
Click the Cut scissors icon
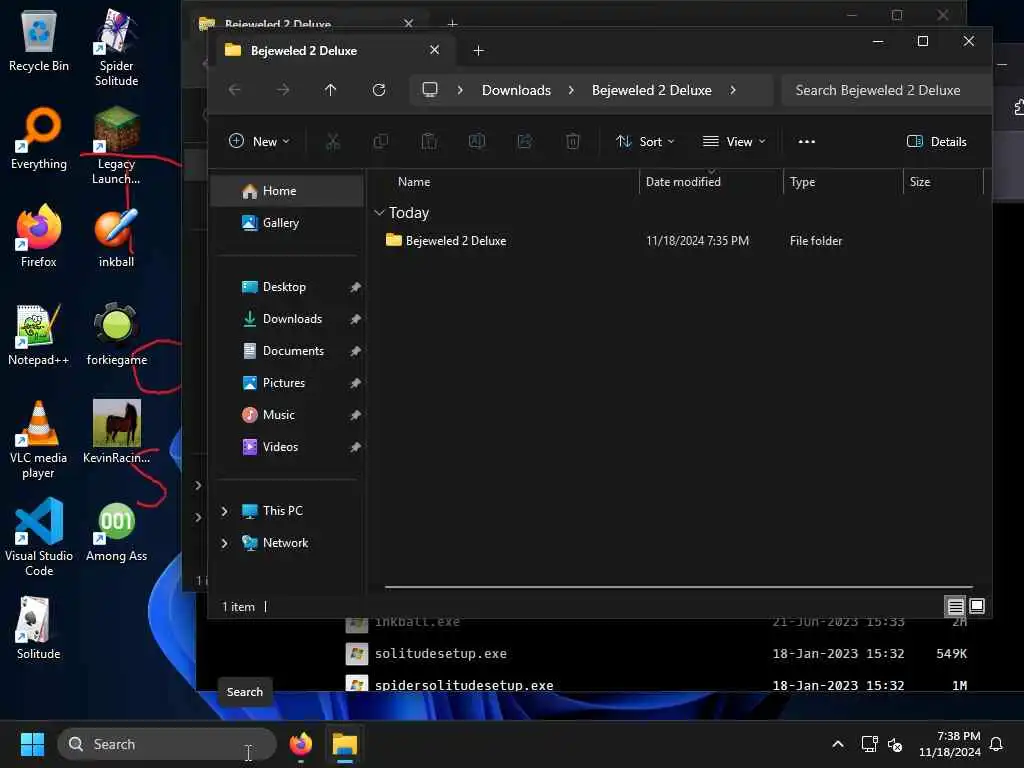click(333, 141)
